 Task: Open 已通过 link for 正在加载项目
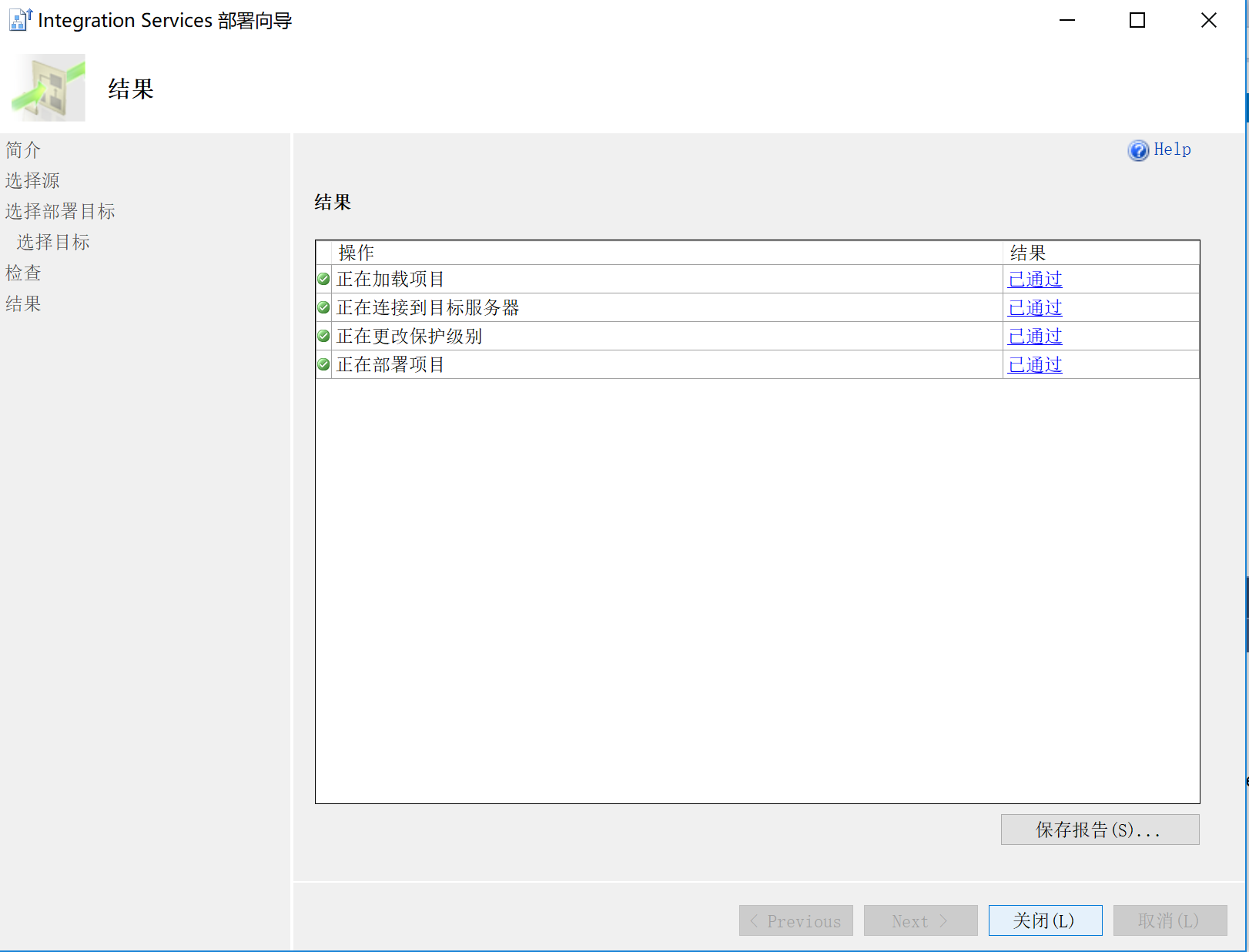coord(1036,279)
